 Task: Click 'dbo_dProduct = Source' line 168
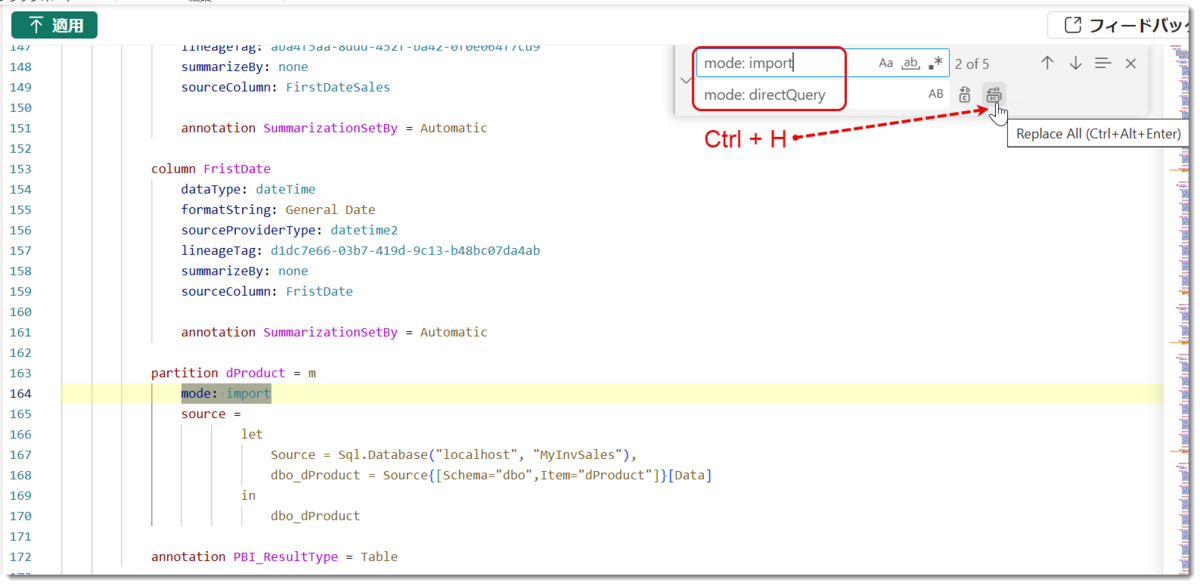coord(491,475)
